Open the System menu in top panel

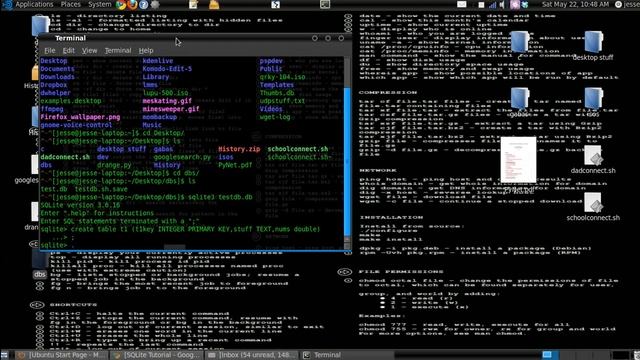click(100, 4)
